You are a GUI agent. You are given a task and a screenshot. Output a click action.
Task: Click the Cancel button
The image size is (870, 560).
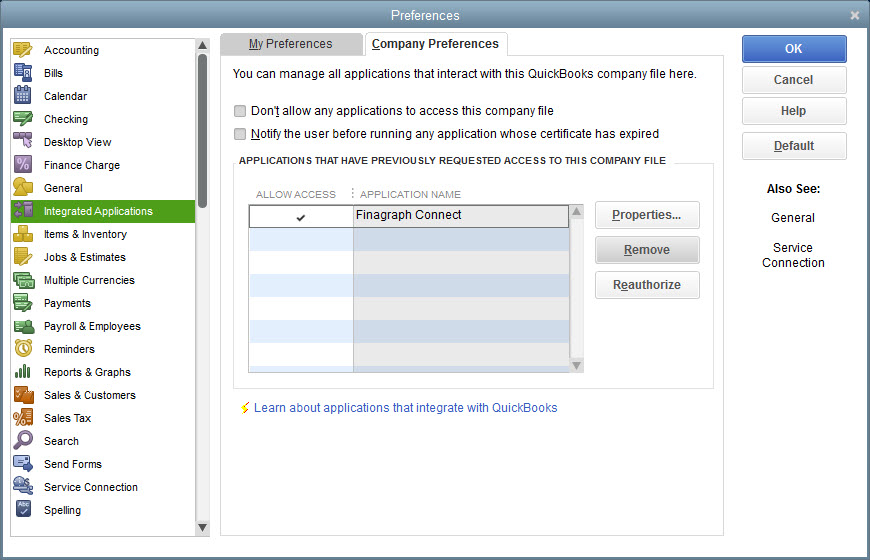794,80
